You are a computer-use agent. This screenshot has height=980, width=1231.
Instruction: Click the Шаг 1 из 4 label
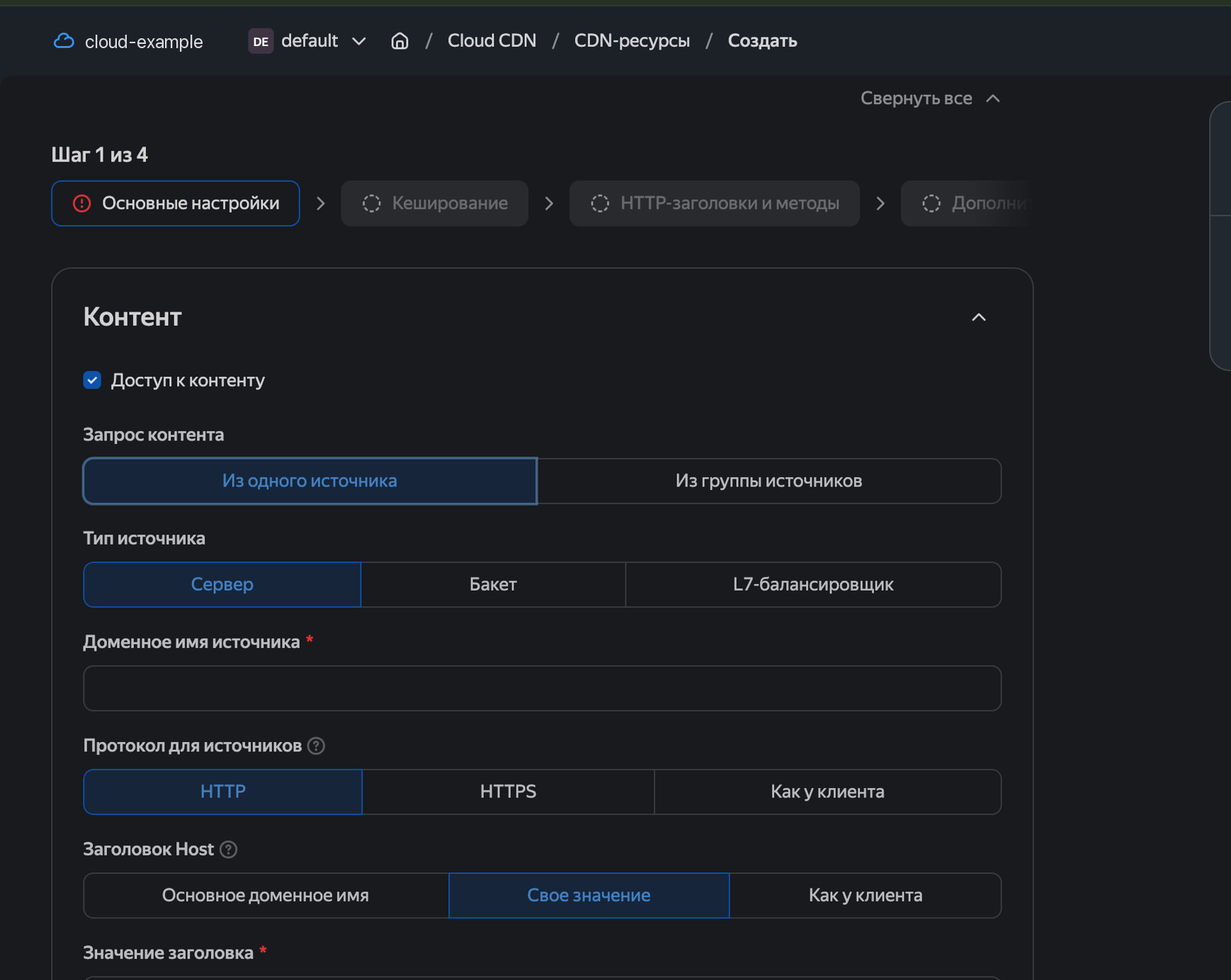tap(100, 155)
